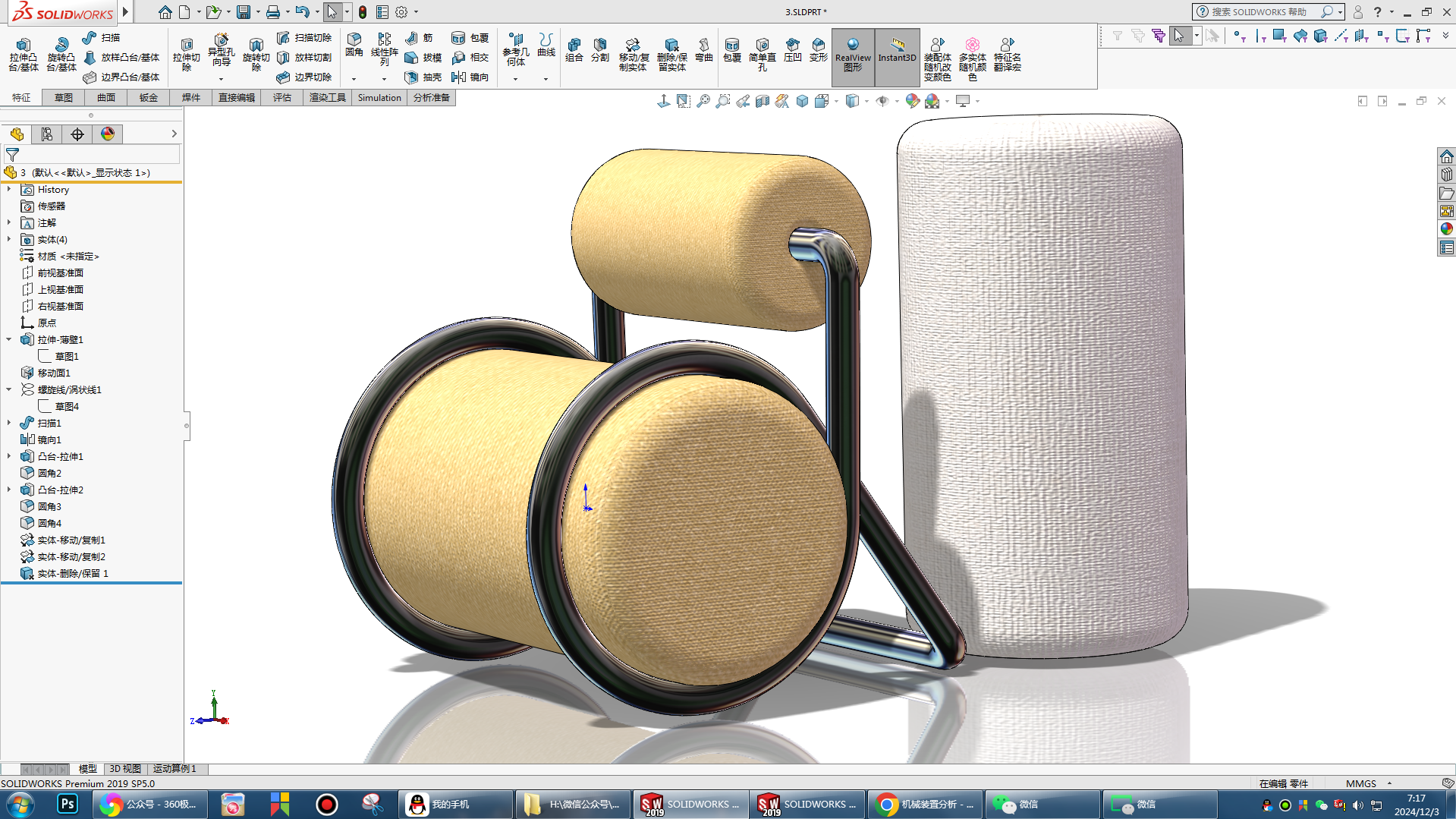The height and width of the screenshot is (819, 1456).
Task: Click the 镜向 mirror tool
Action: (x=470, y=77)
